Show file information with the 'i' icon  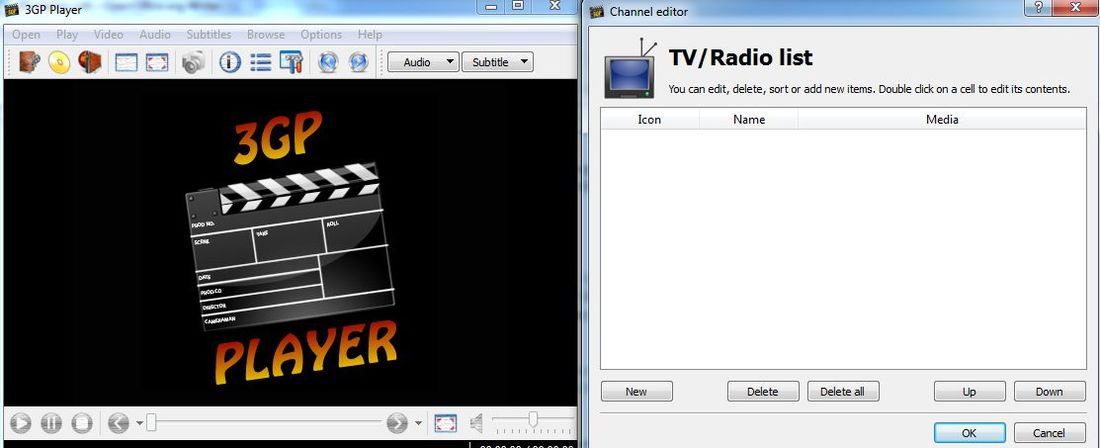229,62
